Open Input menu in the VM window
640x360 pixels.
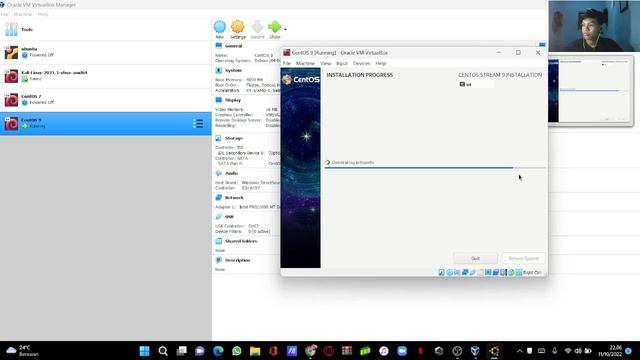(x=342, y=64)
